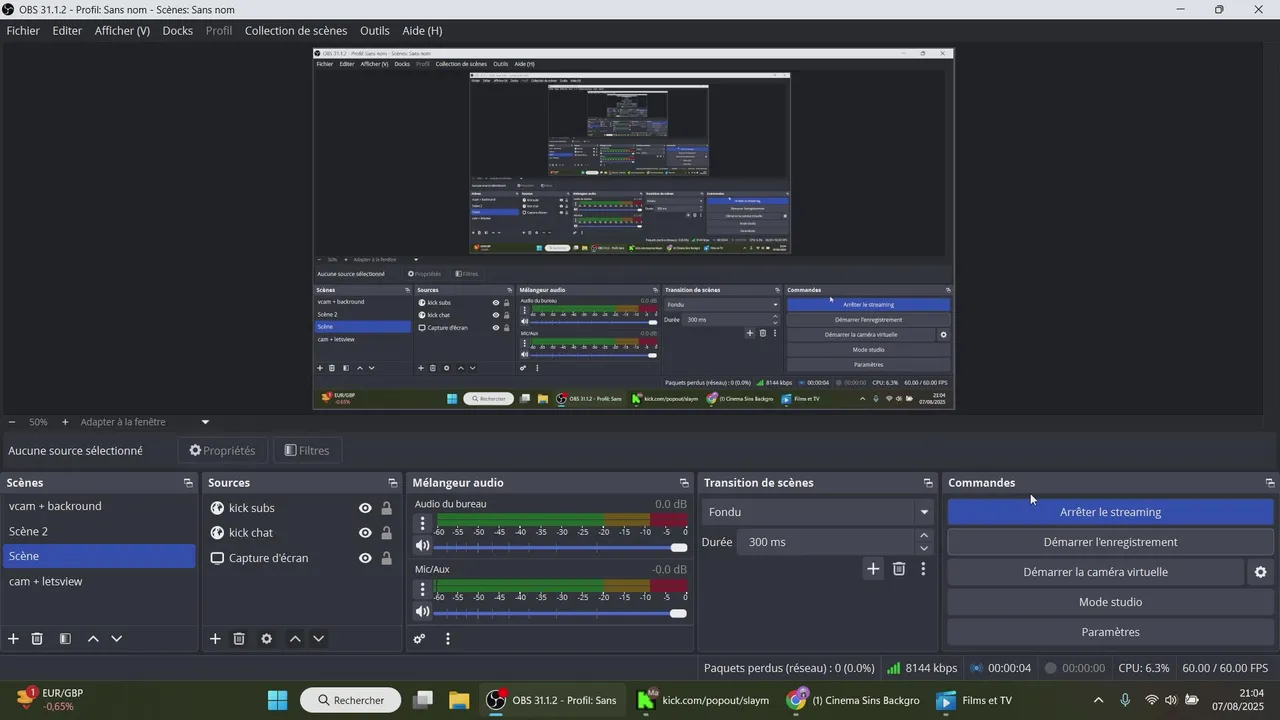This screenshot has width=1280, height=720.
Task: Open virtual camera settings gear
Action: 1261,572
